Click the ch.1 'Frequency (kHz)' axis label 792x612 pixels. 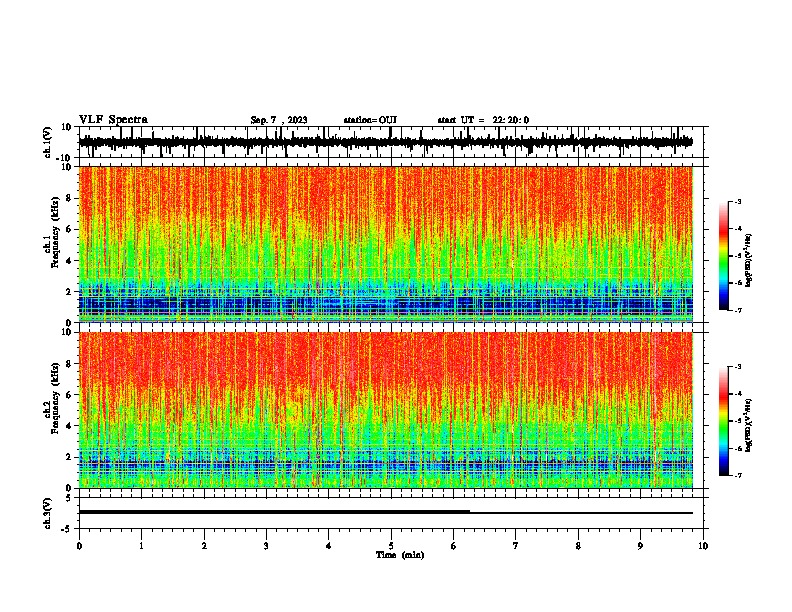pyautogui.click(x=55, y=232)
